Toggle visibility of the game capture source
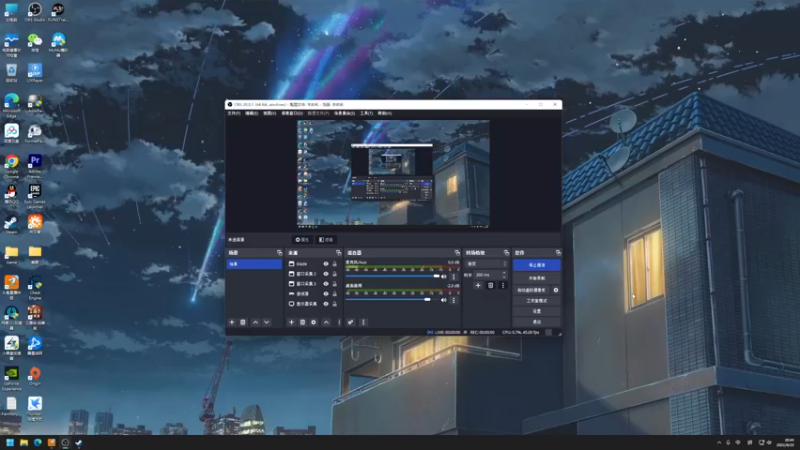The height and width of the screenshot is (450, 800). 326,294
